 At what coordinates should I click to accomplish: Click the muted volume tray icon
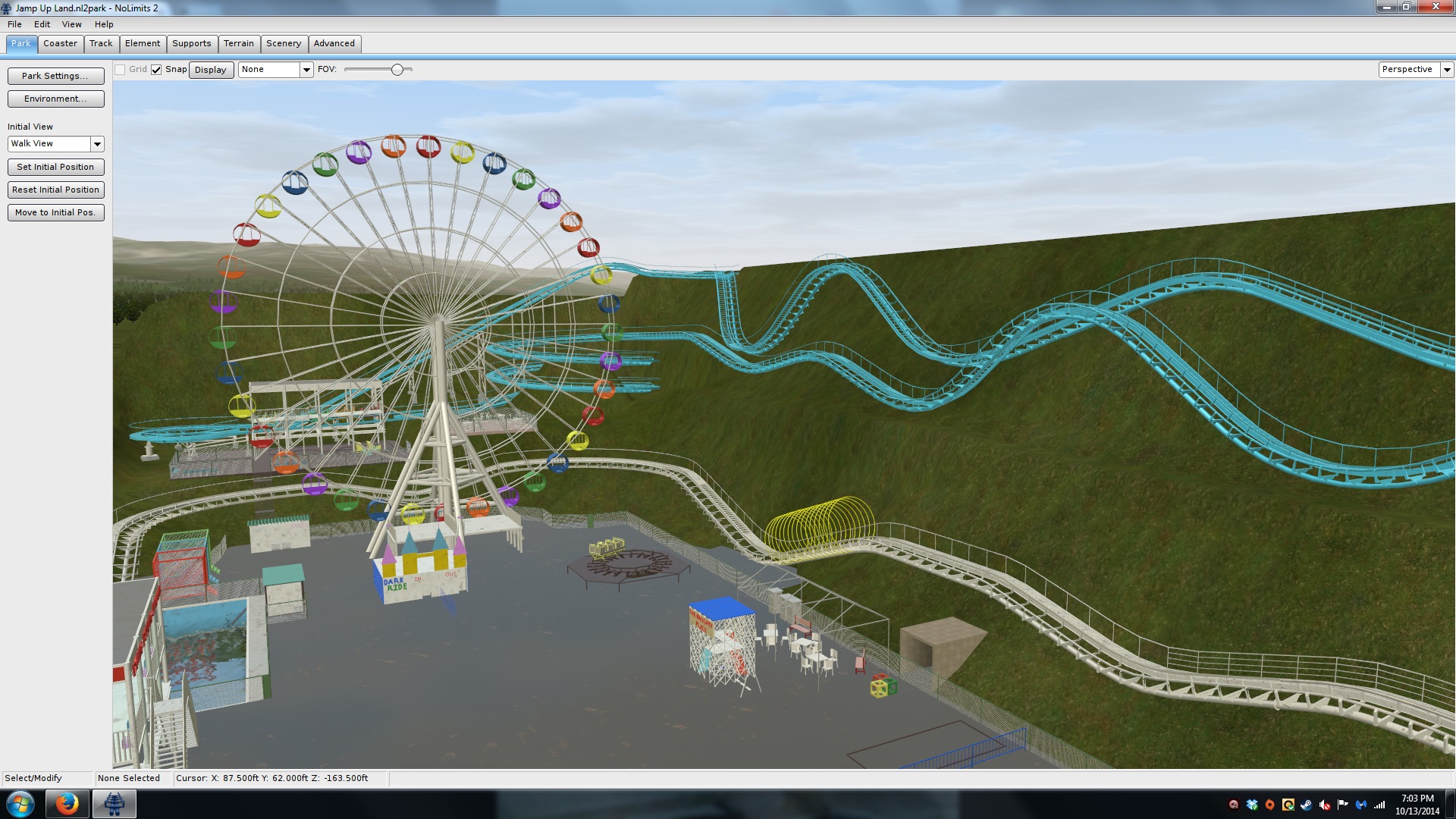tap(1325, 805)
